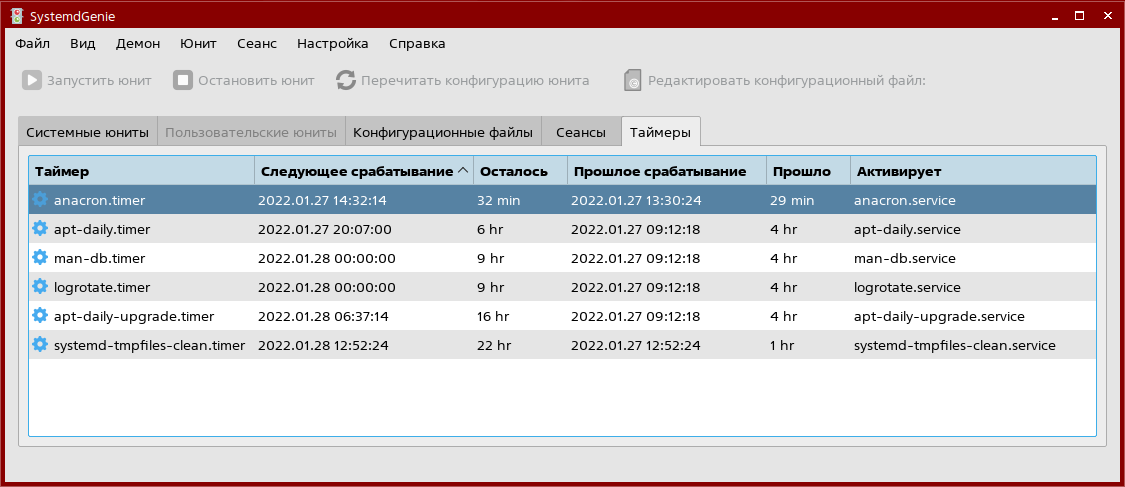Click the gear icon beside apt-daily.timer
Image resolution: width=1125 pixels, height=487 pixels.
click(x=40, y=229)
